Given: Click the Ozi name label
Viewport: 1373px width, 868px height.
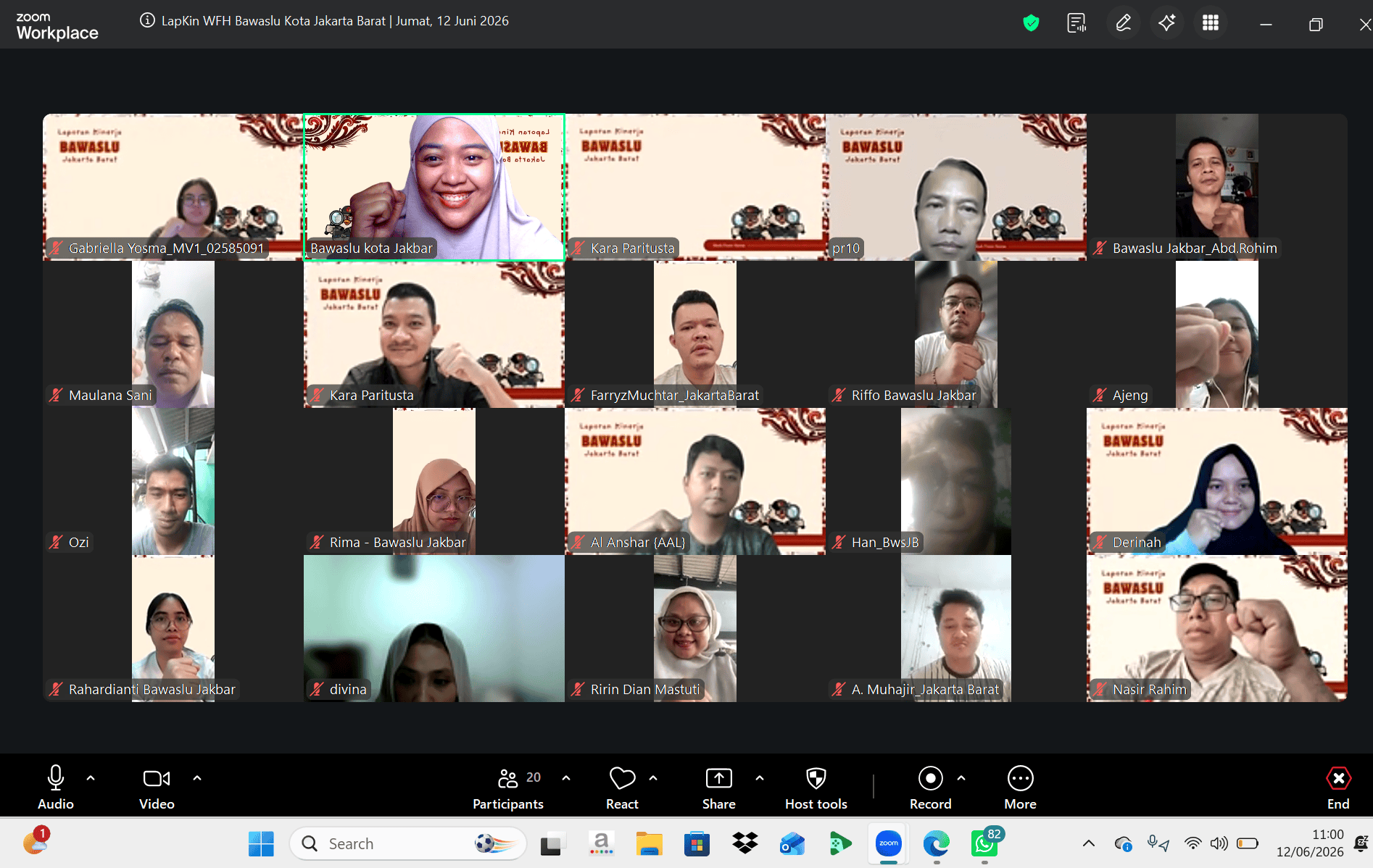Looking at the screenshot, I should click(78, 543).
